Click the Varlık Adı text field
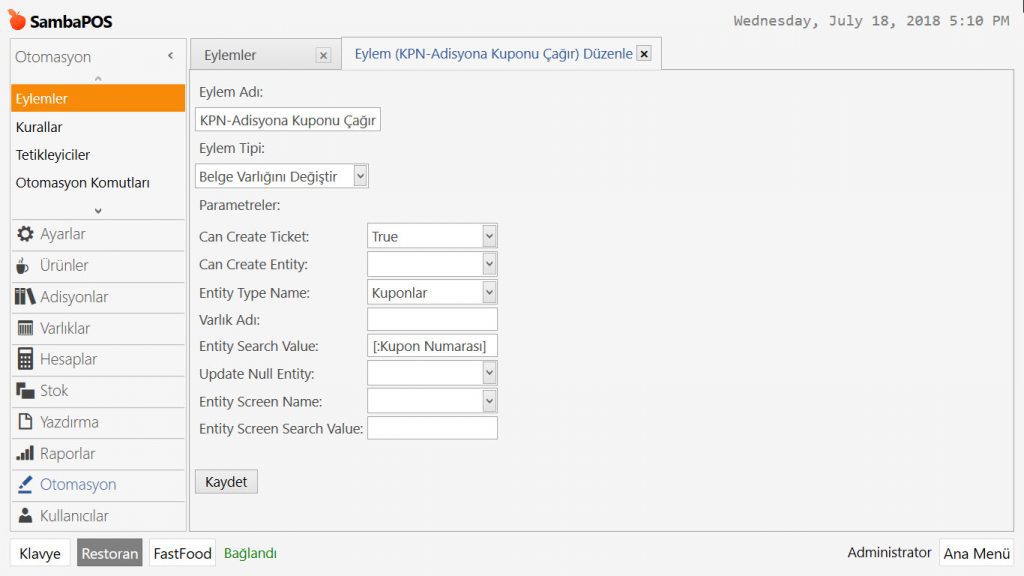 pos(432,319)
